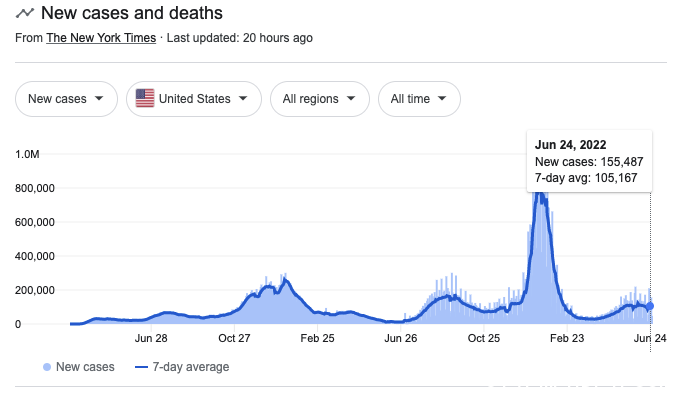Click the United States flag icon
This screenshot has height=395, width=677.
[145, 98]
